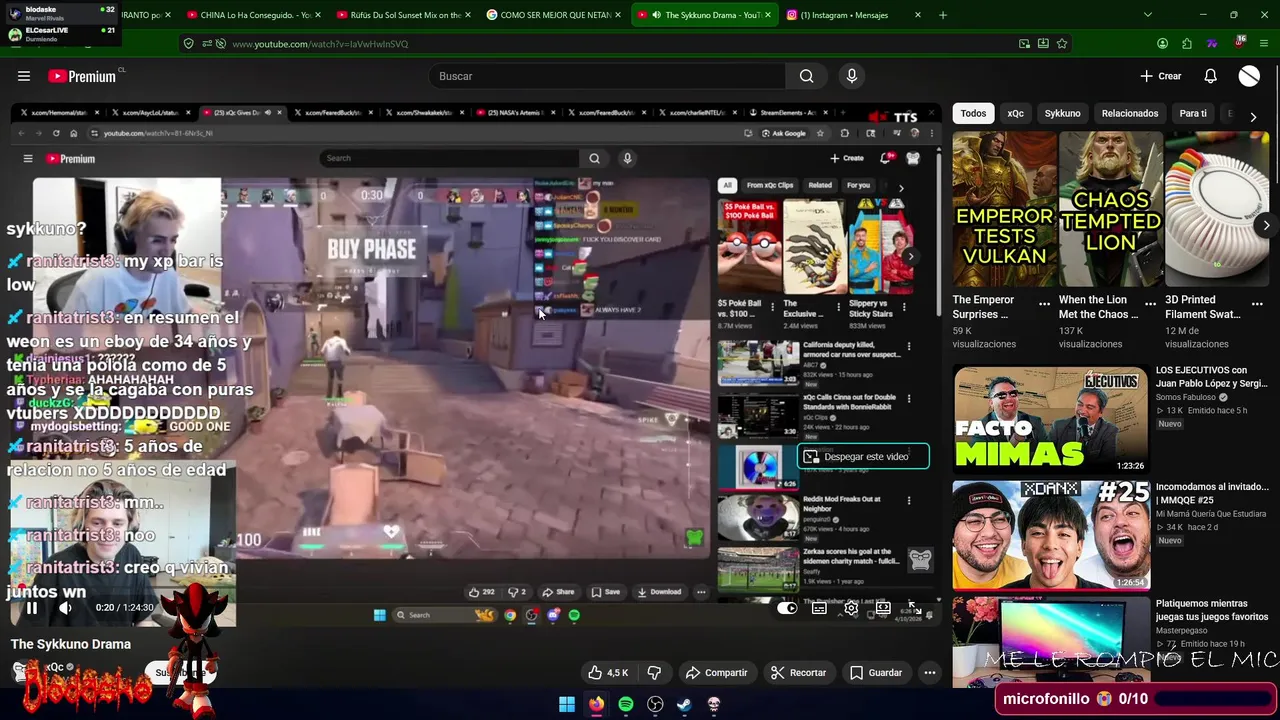
Task: Switch to the Instagram Mensajes tab
Action: pos(852,15)
